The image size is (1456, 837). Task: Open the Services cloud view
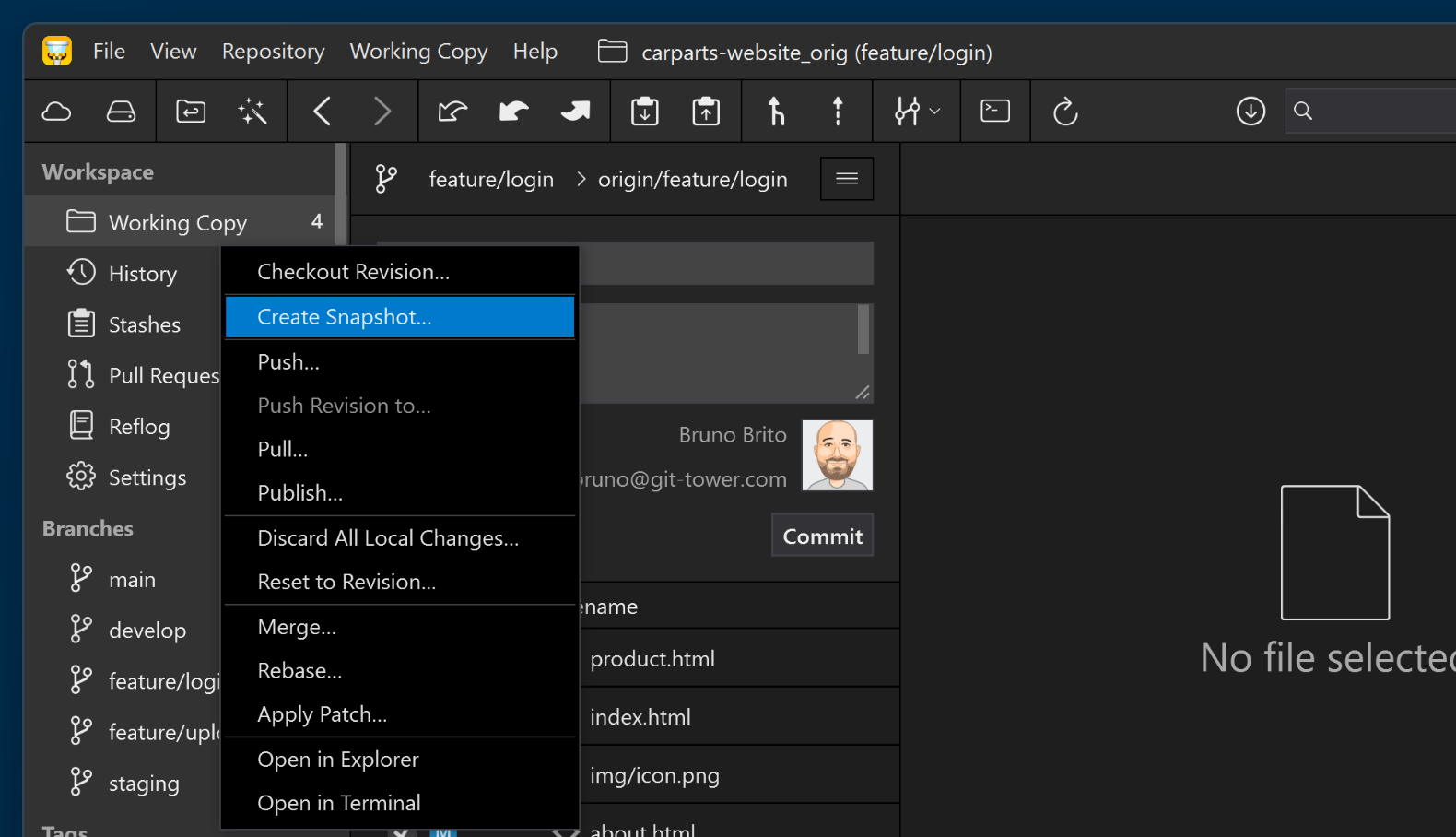click(57, 112)
